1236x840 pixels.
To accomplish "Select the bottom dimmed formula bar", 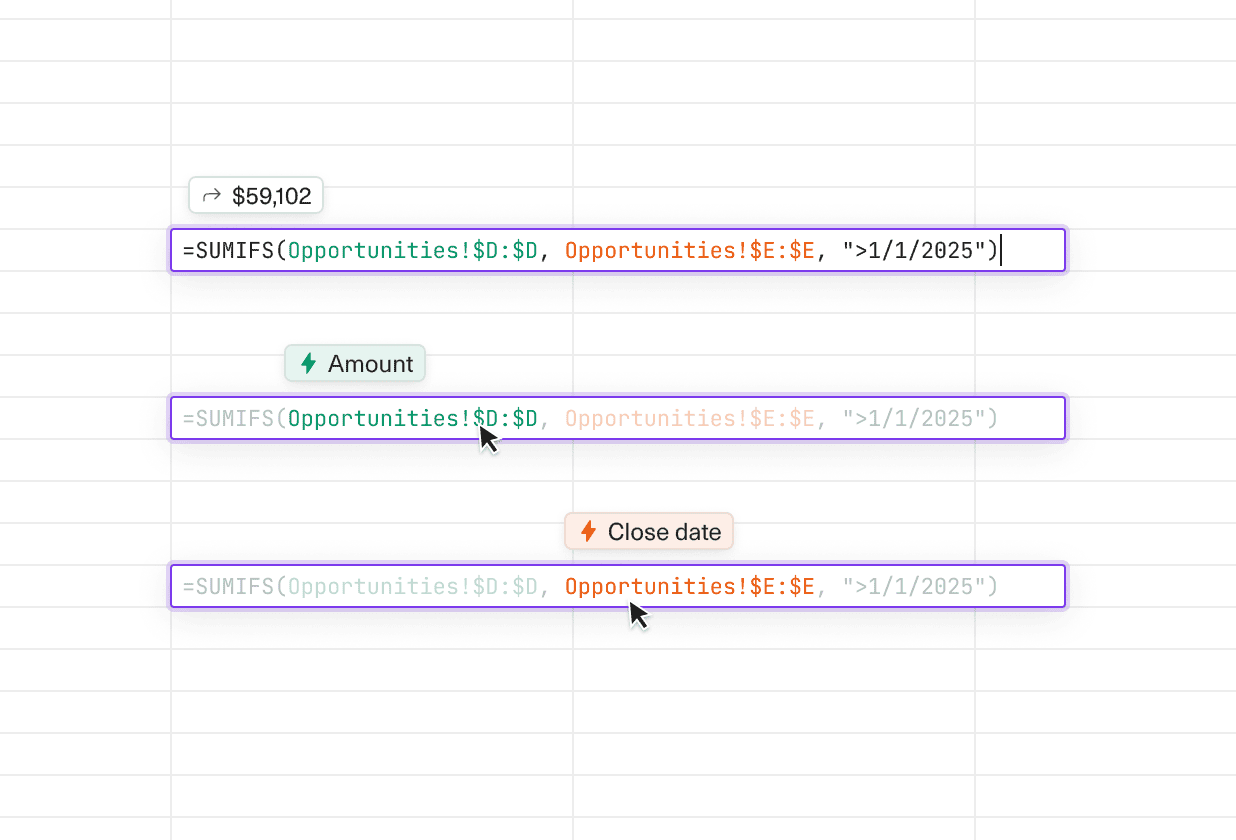I will pyautogui.click(x=618, y=586).
